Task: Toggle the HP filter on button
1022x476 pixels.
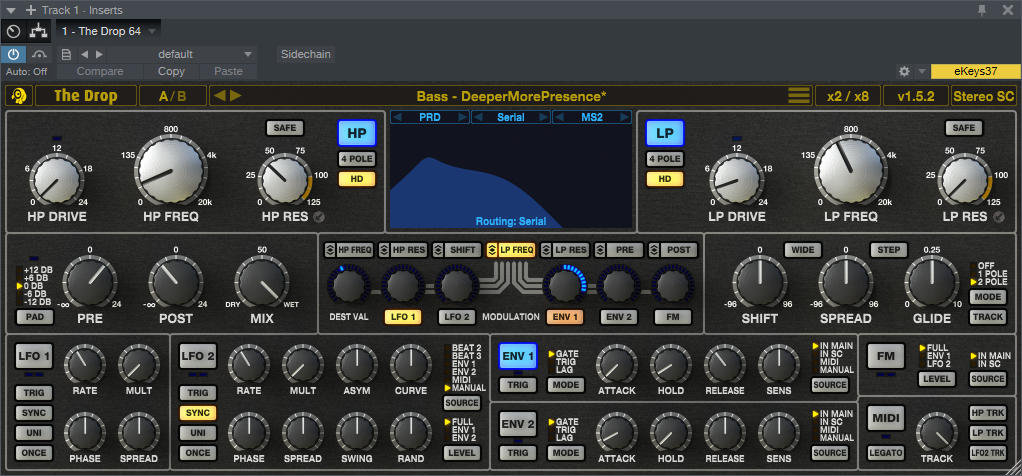Action: coord(357,133)
